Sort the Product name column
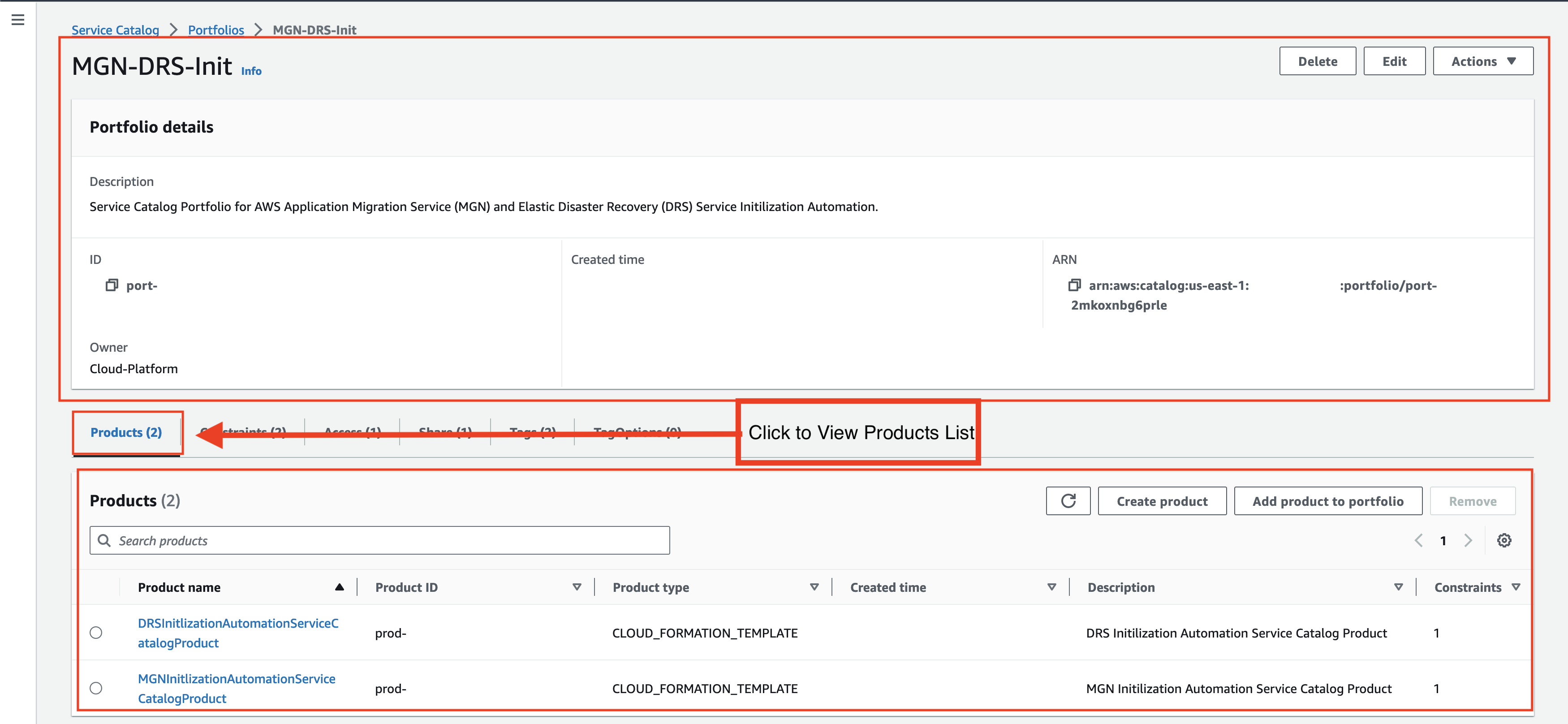The width and height of the screenshot is (1568, 724). 339,586
